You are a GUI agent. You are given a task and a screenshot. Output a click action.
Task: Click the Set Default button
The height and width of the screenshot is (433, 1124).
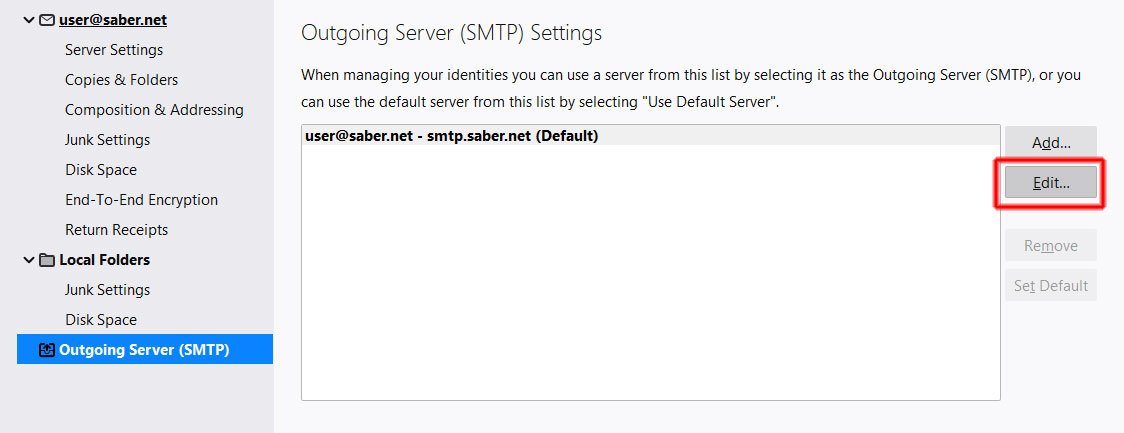pyautogui.click(x=1051, y=286)
